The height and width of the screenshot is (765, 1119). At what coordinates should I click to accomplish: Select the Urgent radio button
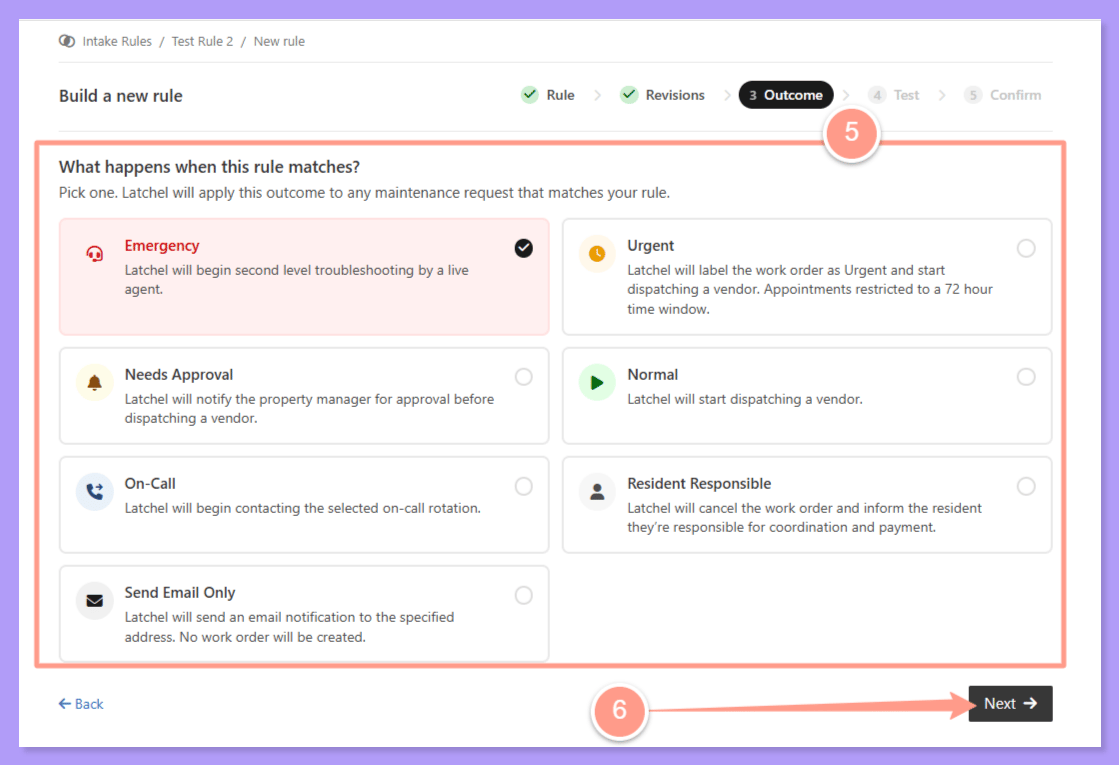(1026, 248)
